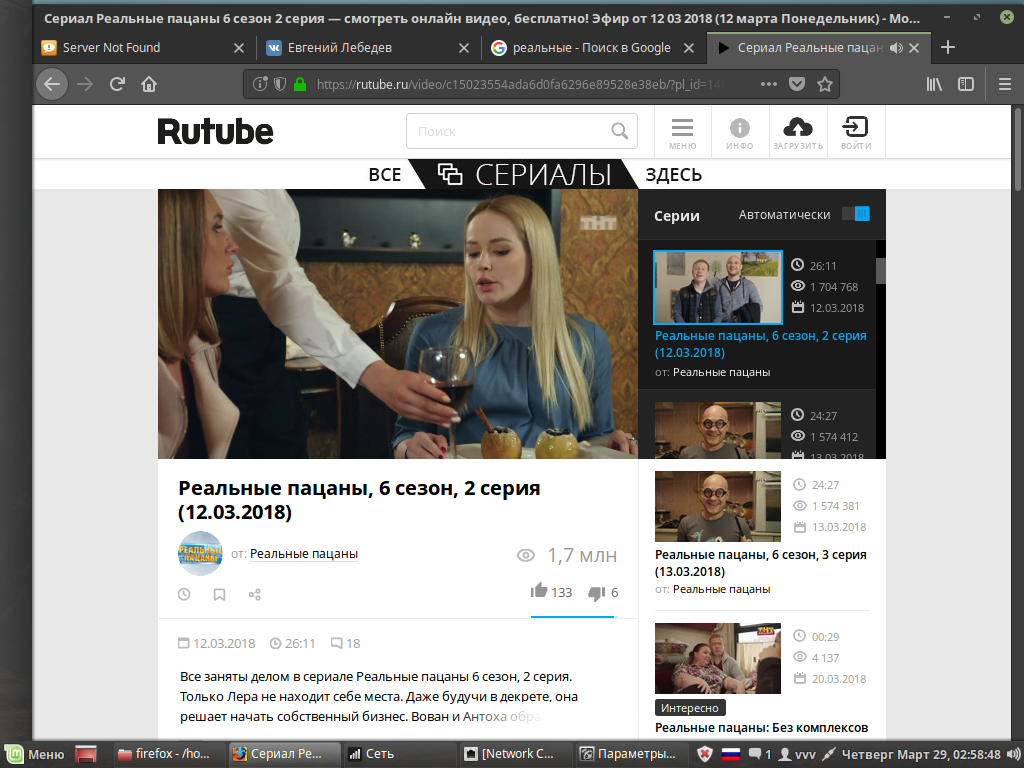Open tracking protection shield in address bar
The image size is (1024, 768).
point(280,84)
